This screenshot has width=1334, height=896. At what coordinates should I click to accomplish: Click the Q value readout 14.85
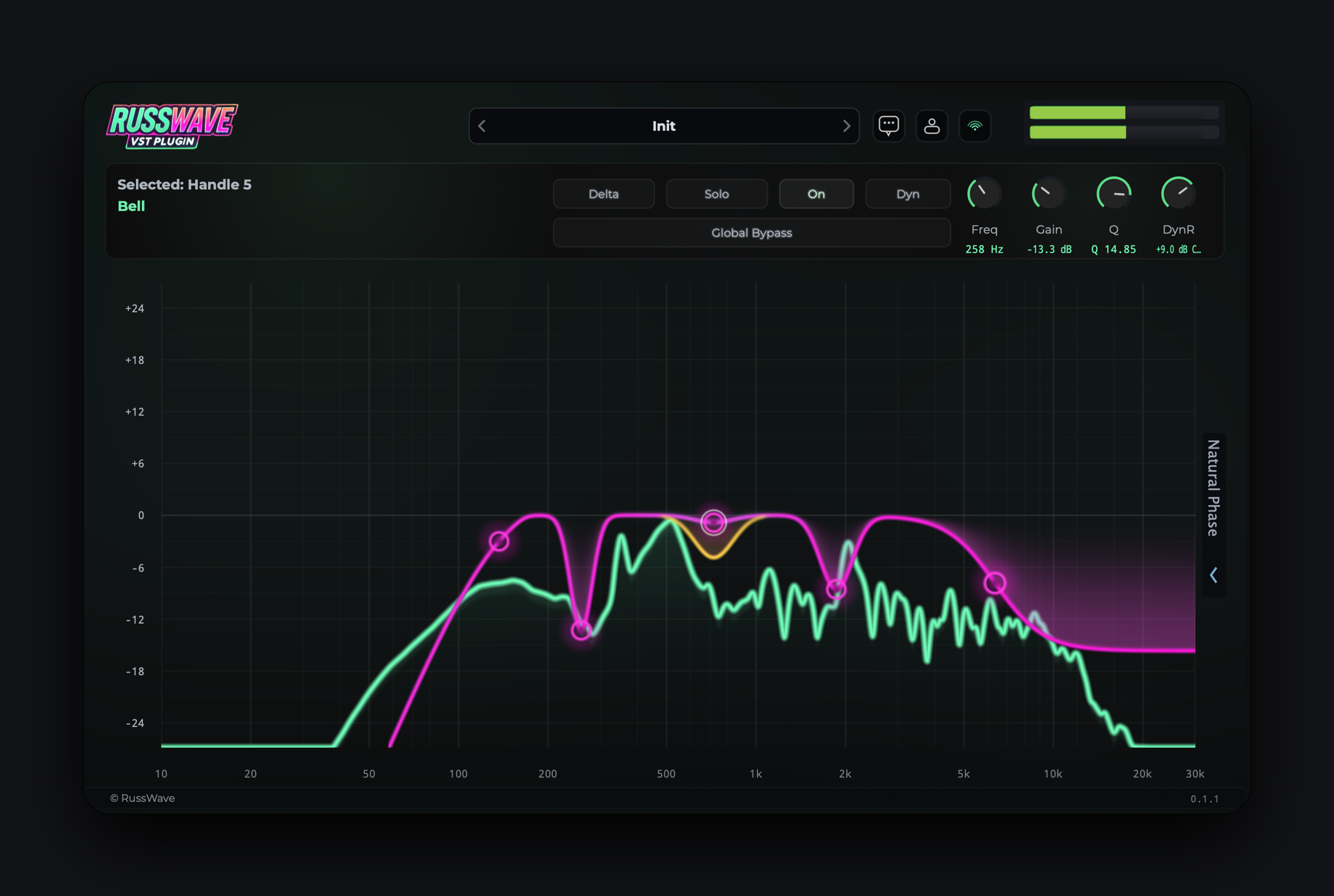pos(1113,249)
